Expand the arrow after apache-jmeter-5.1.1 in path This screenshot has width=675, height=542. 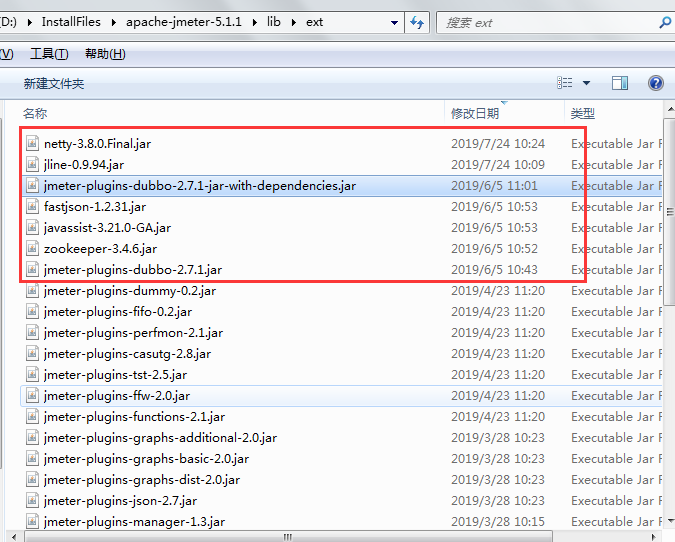(254, 22)
